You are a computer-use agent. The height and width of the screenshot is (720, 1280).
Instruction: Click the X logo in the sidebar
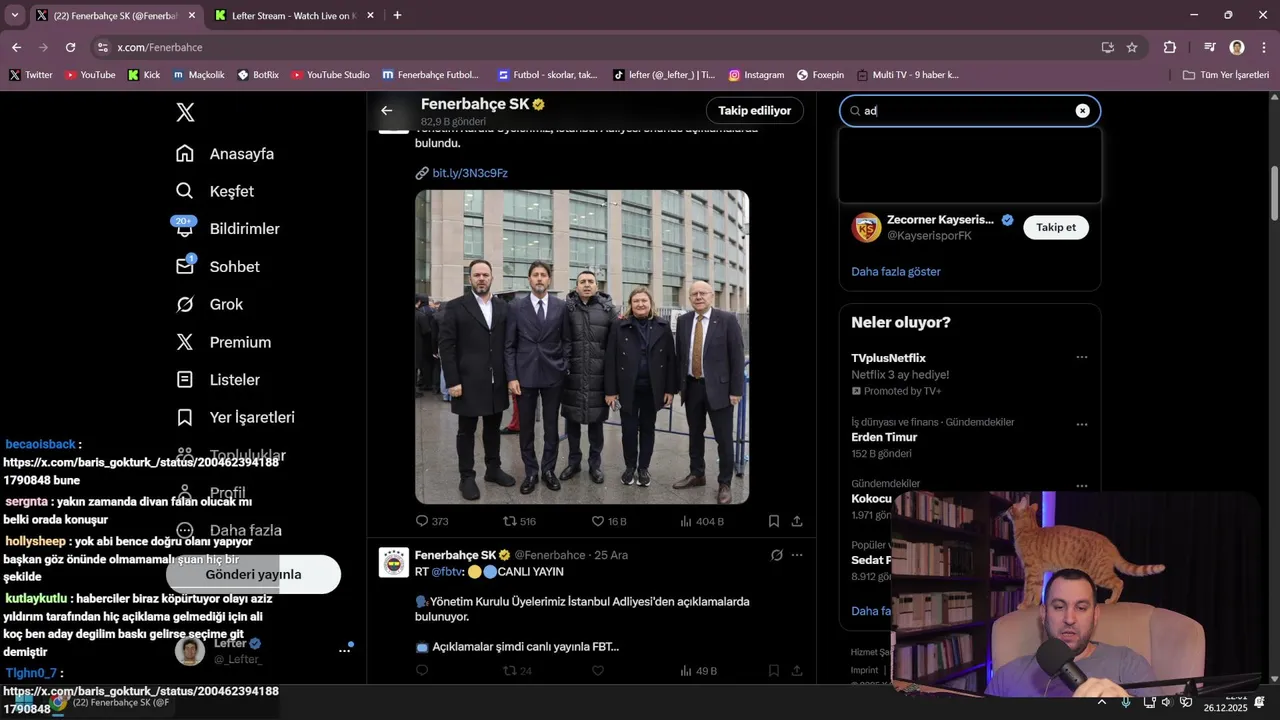coord(185,112)
